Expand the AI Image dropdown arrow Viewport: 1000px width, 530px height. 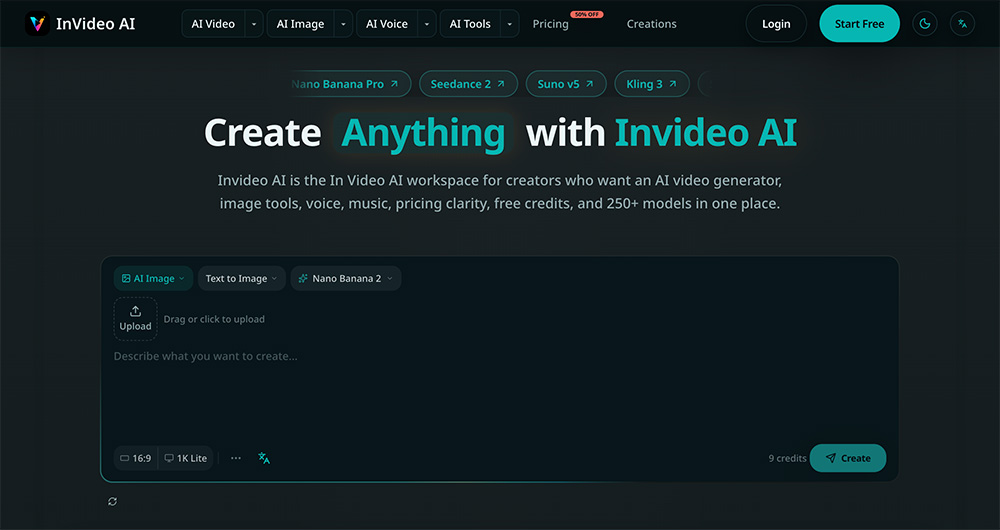[x=343, y=24]
